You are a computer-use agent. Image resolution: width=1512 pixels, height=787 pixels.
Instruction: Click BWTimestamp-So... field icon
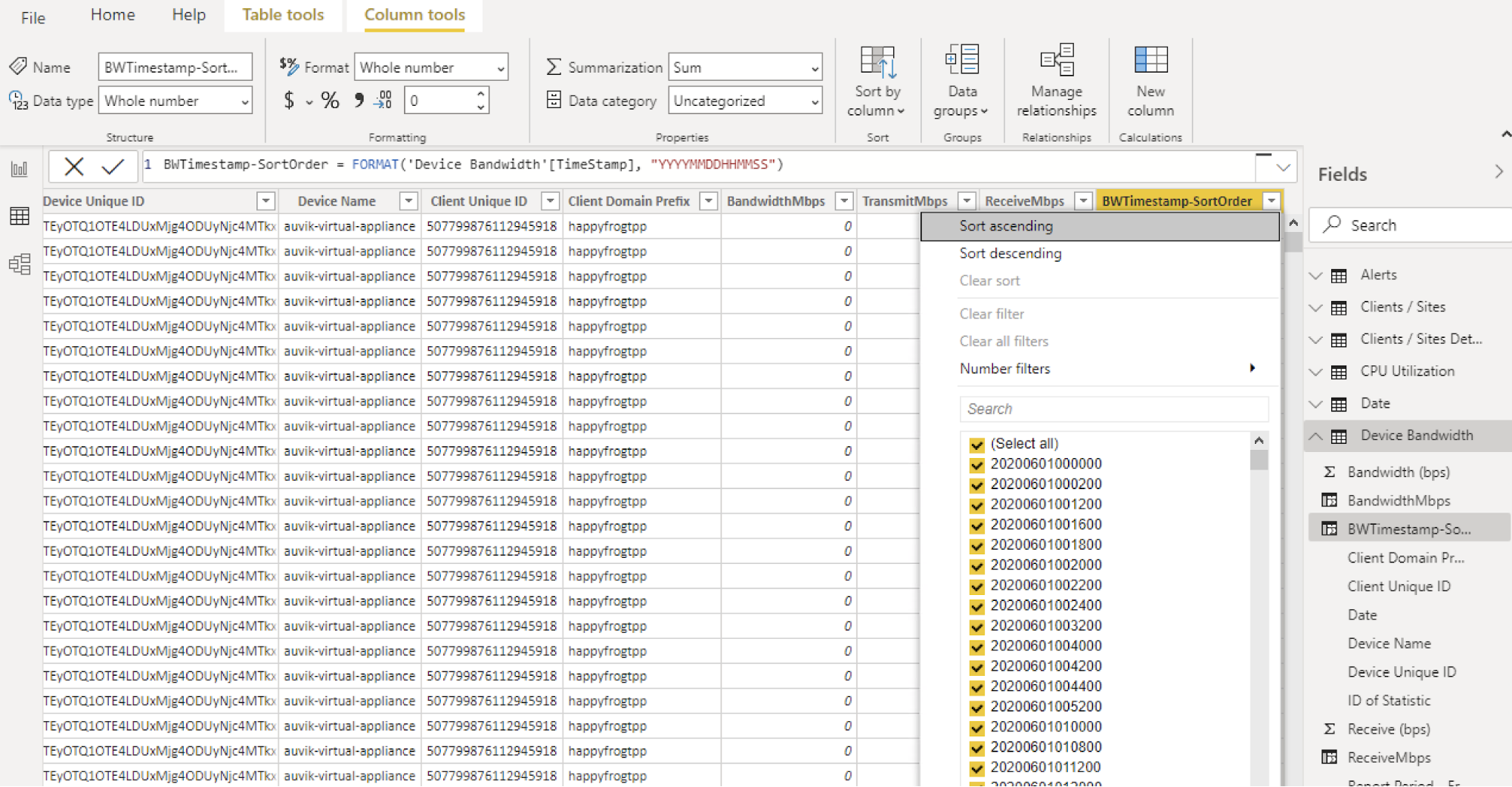(1329, 529)
